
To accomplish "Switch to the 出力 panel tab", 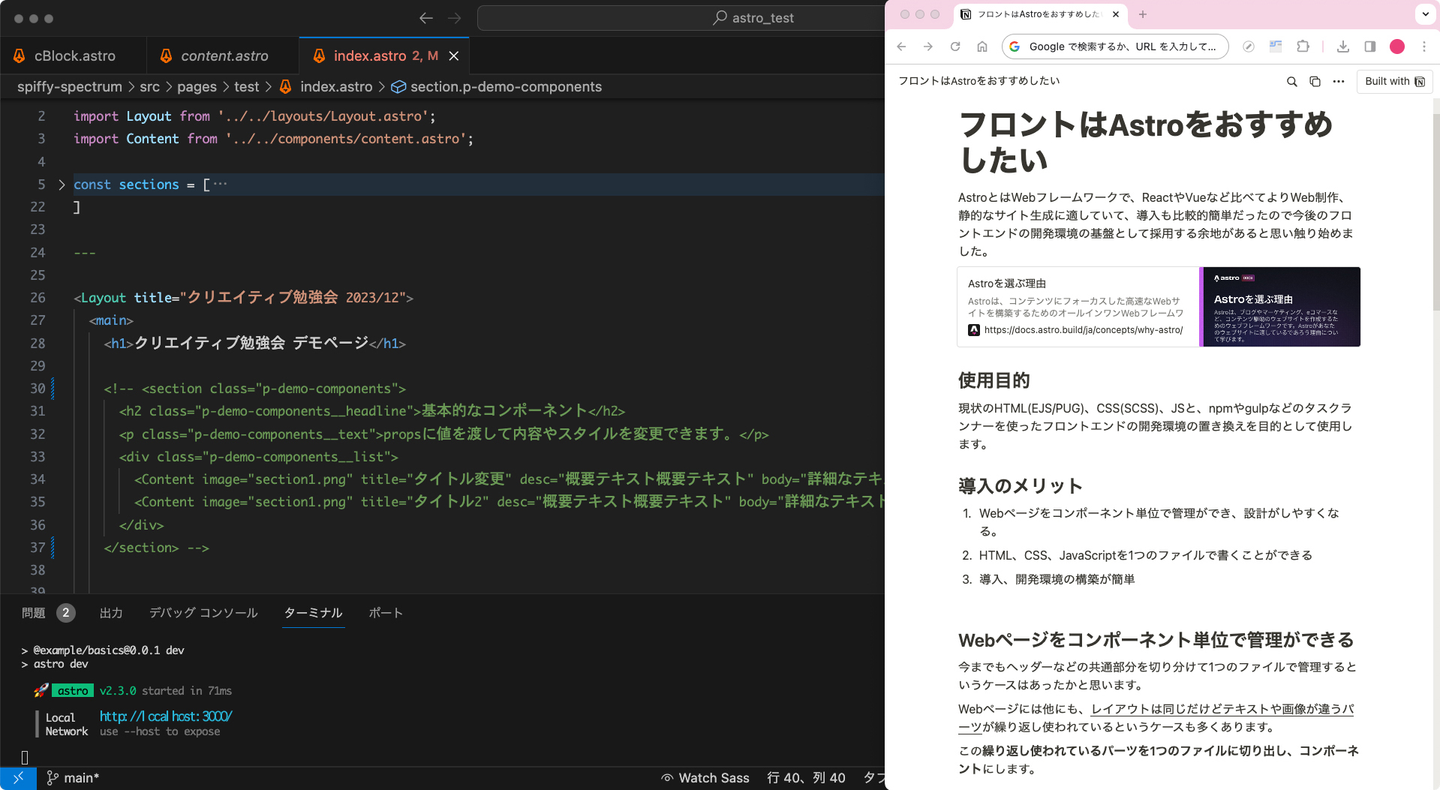I will coord(111,613).
